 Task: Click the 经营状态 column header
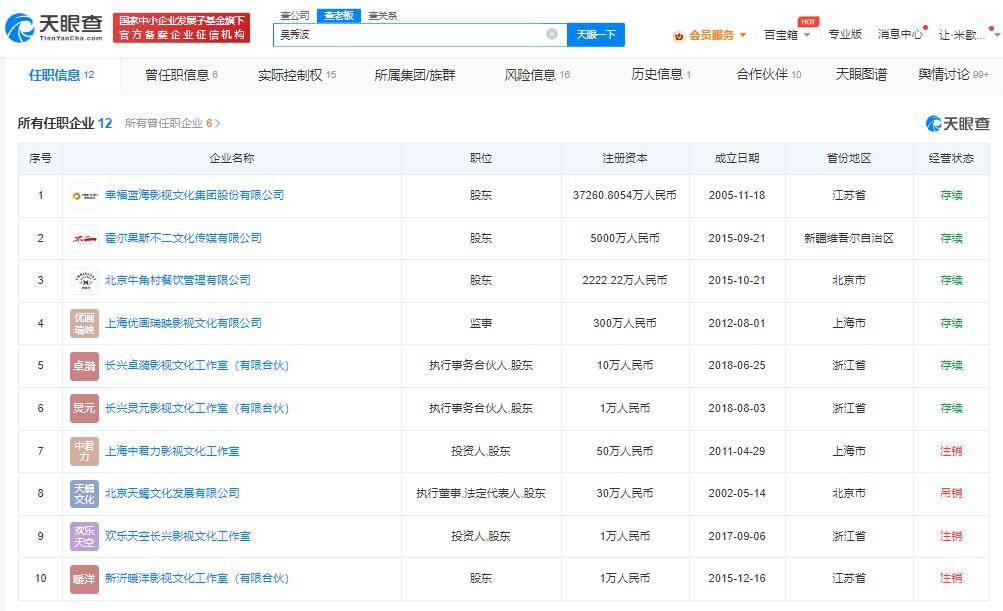[951, 159]
